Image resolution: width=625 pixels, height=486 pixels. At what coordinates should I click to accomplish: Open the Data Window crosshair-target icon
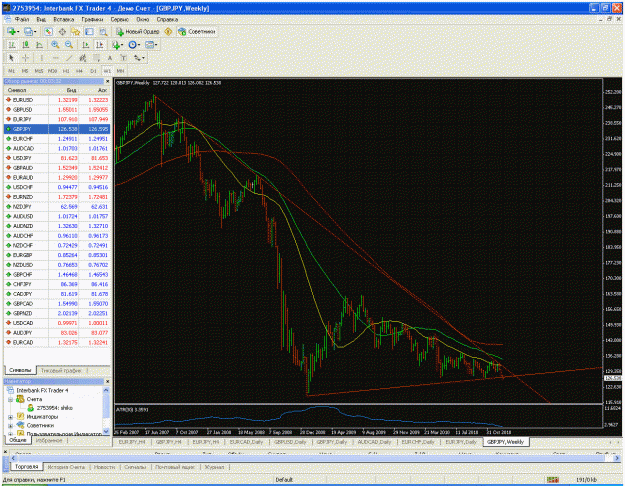pos(62,31)
